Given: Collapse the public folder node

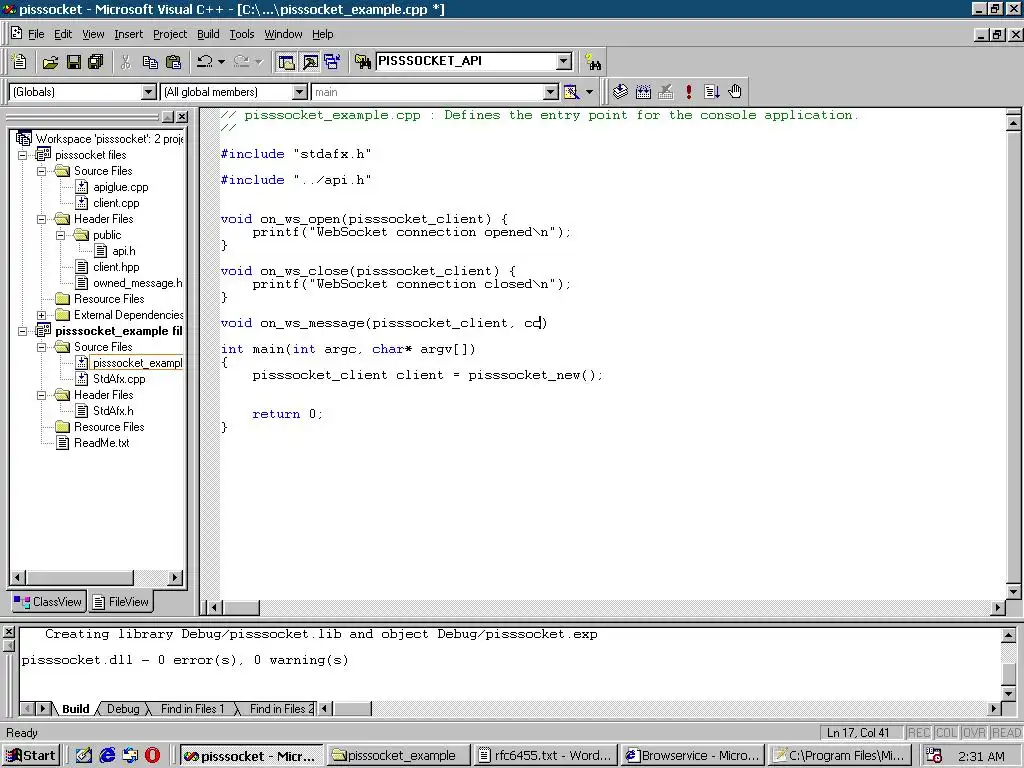Looking at the screenshot, I should tap(61, 235).
